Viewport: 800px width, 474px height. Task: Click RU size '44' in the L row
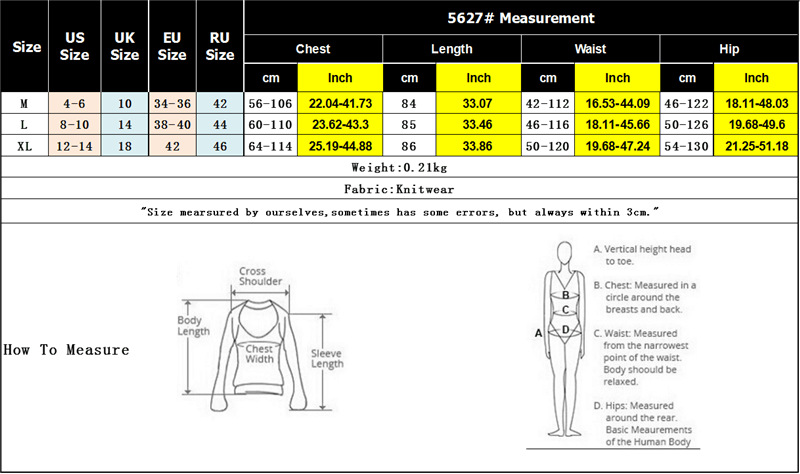[220, 124]
